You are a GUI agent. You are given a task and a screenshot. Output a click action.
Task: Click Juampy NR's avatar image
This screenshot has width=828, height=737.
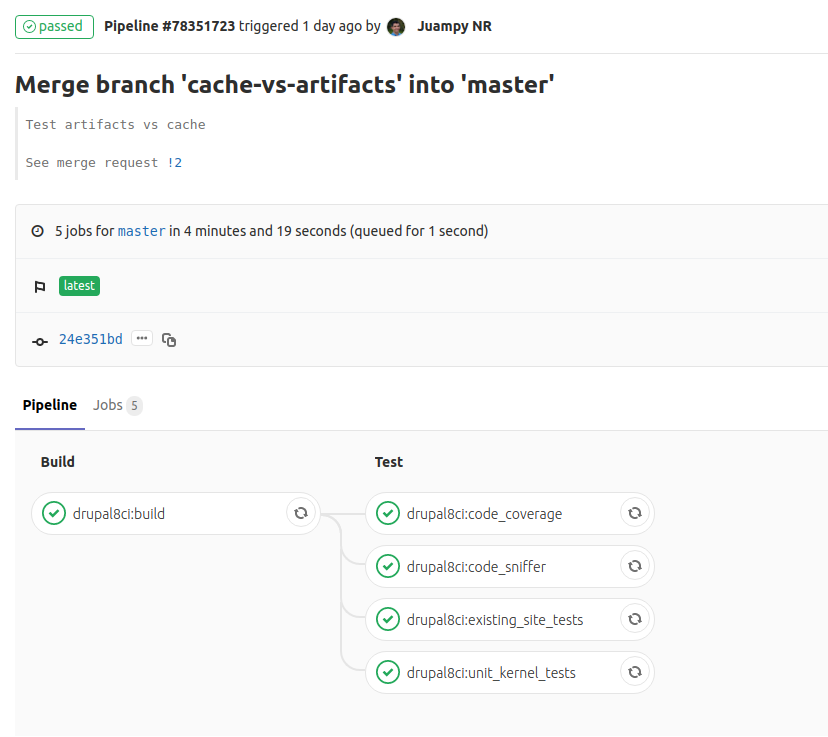[x=396, y=26]
